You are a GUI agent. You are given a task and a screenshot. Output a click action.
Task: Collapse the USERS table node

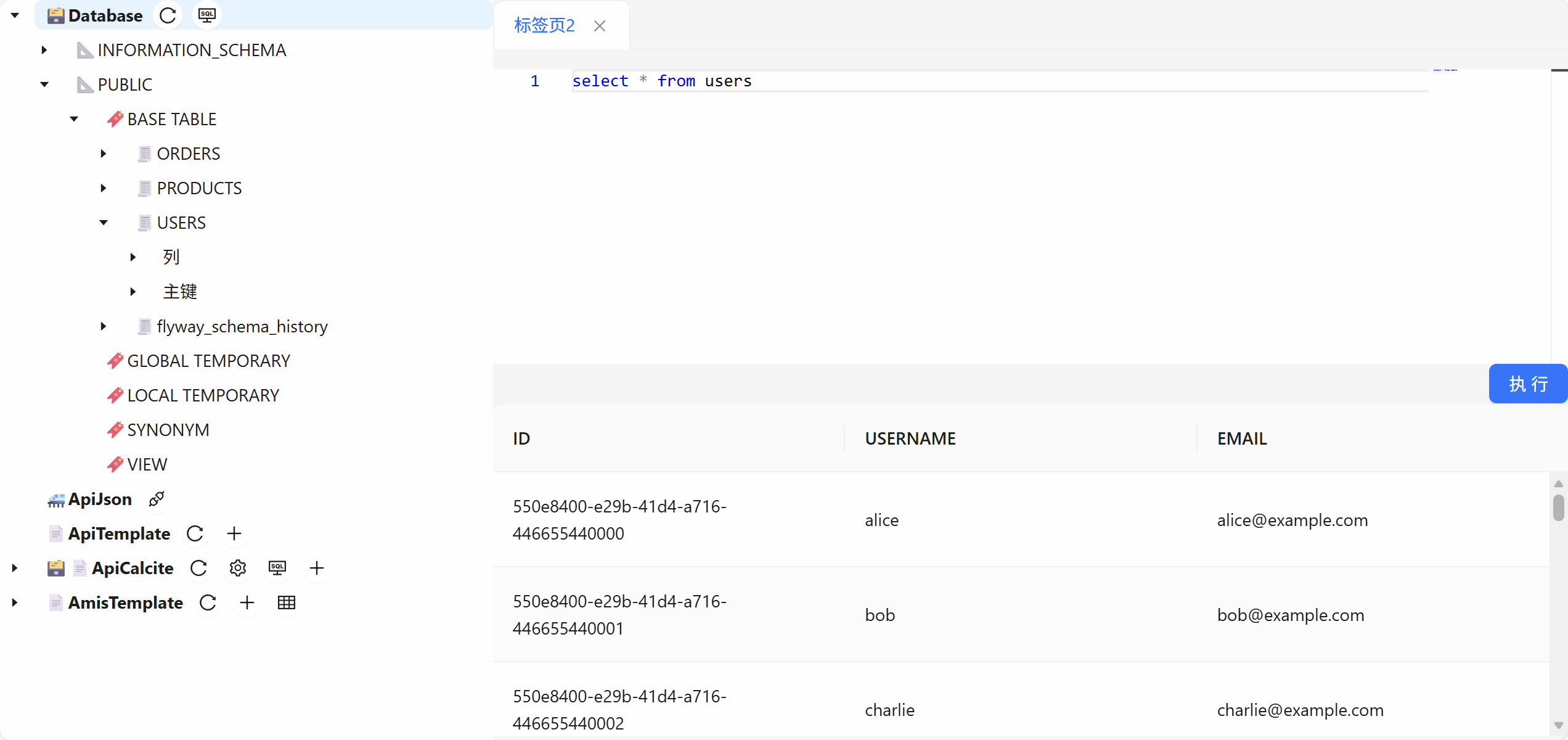point(104,223)
